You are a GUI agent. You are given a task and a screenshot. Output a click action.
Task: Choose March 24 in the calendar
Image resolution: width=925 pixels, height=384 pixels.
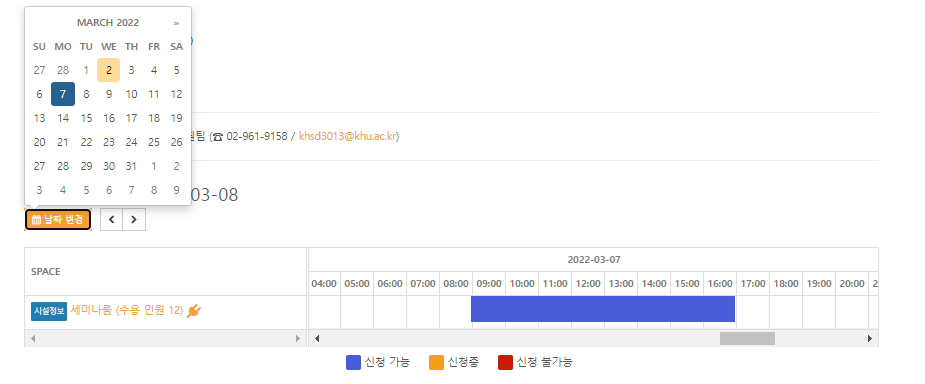pos(132,142)
